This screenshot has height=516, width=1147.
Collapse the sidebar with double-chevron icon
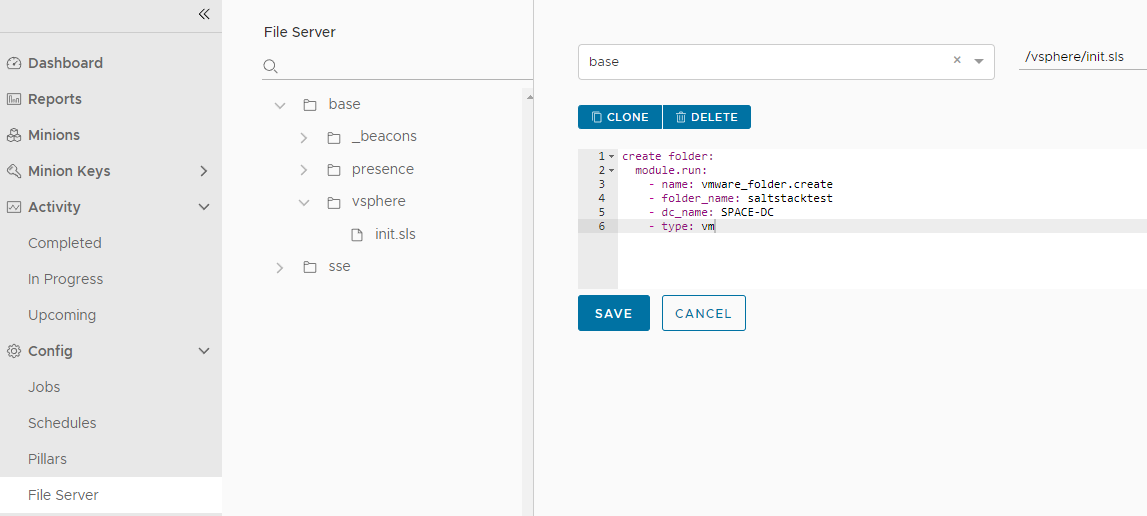tap(204, 14)
